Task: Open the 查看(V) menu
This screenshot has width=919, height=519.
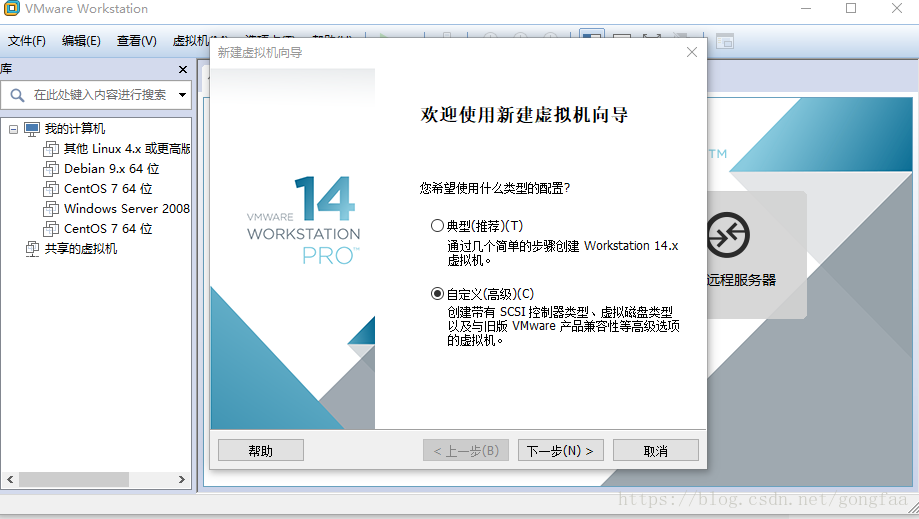Action: 137,41
